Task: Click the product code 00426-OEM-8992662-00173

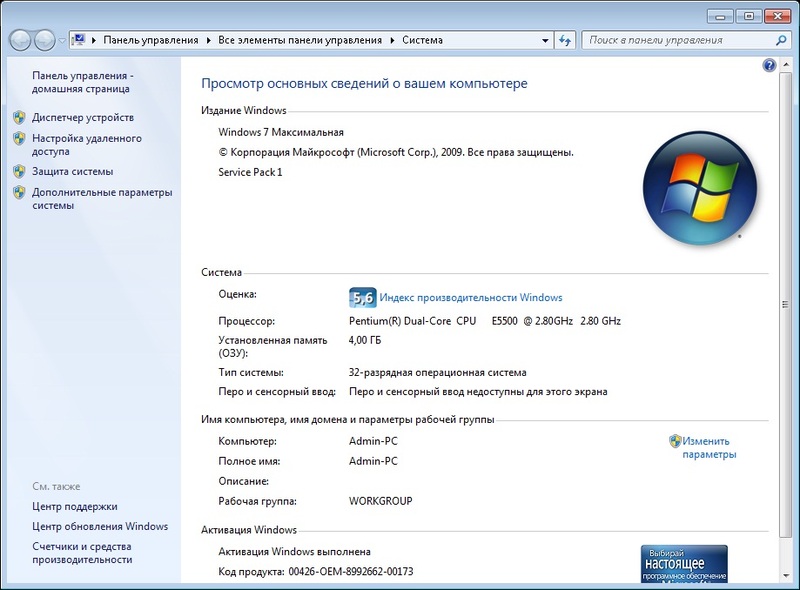Action: pos(351,572)
